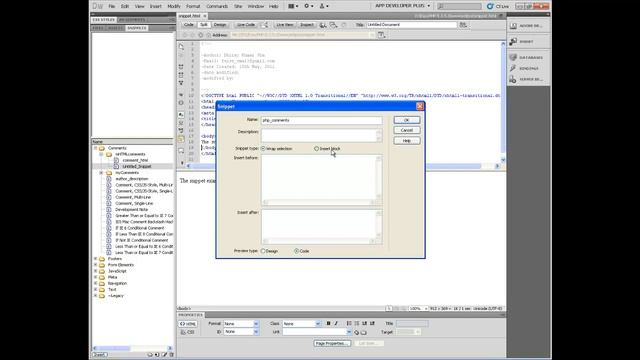Click the New Snippet Folder icon
This screenshot has height=360, width=640.
pos(150,355)
